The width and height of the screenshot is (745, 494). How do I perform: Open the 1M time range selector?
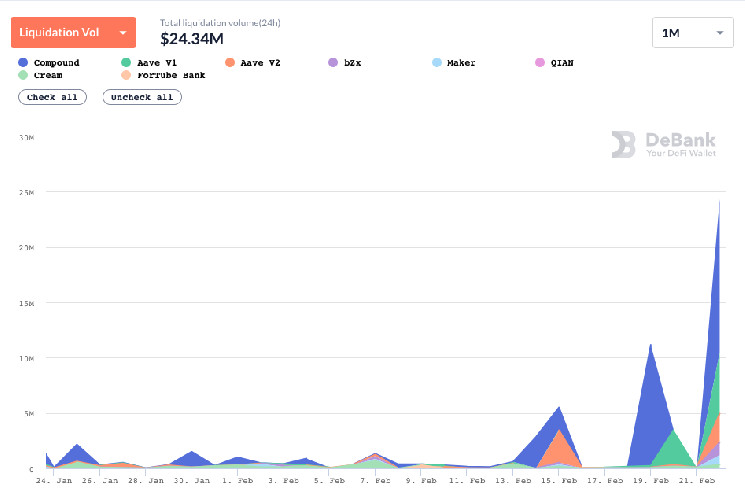pos(693,33)
